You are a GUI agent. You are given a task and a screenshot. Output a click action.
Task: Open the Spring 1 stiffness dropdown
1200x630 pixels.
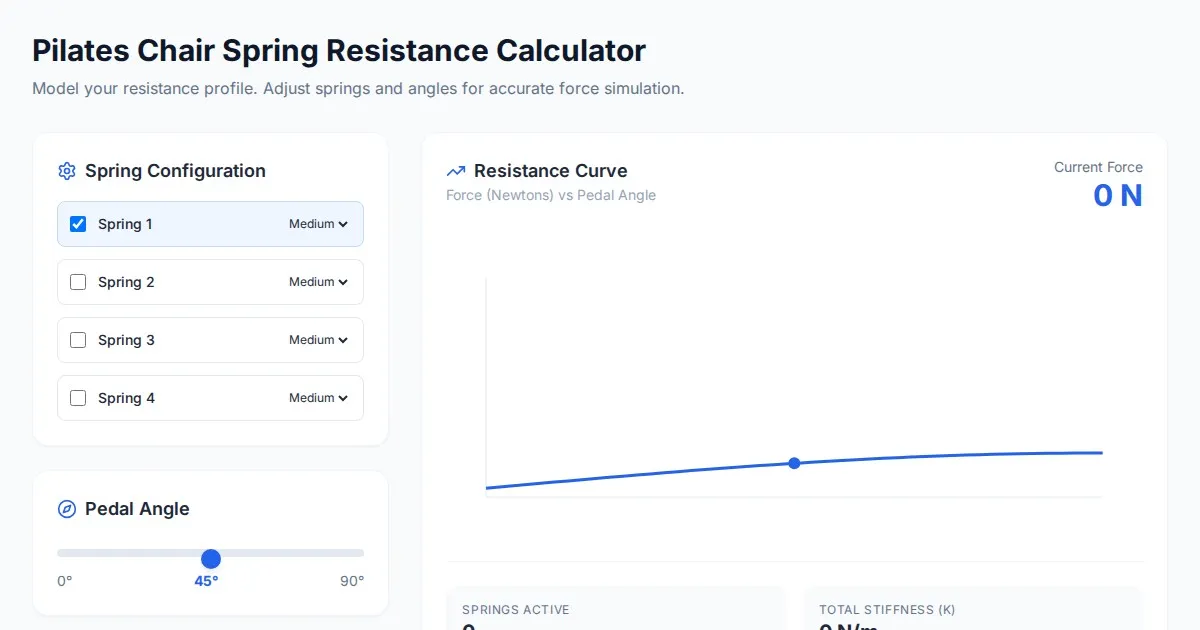[x=318, y=224]
